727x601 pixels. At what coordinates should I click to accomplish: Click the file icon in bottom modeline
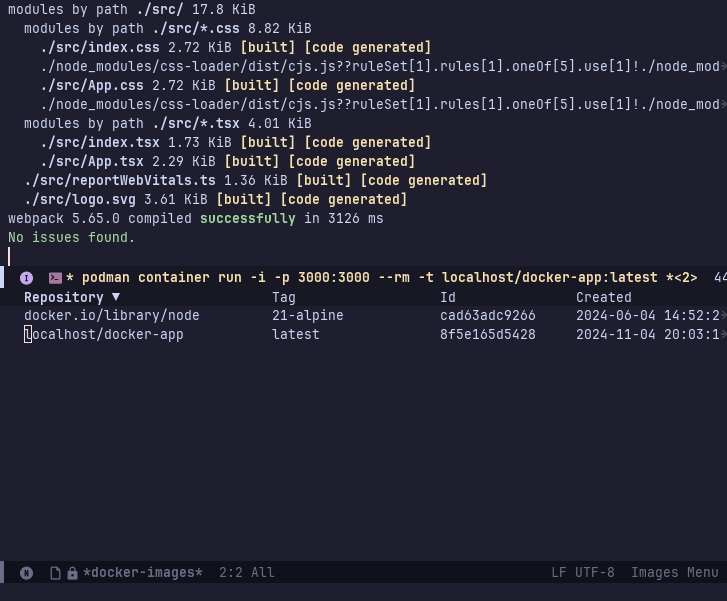(56, 573)
